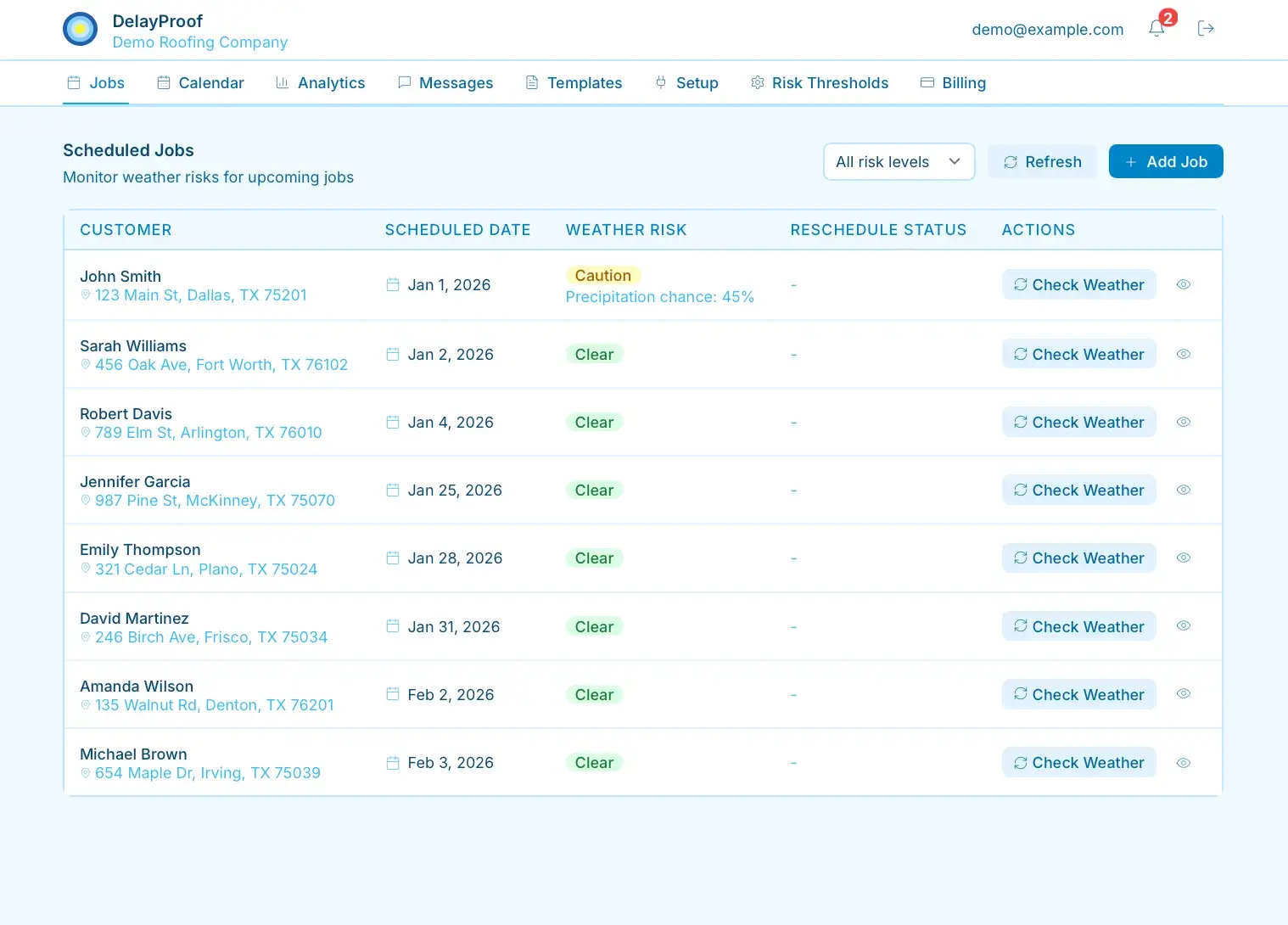The image size is (1288, 925).
Task: Click the logout arrow icon
Action: click(x=1206, y=29)
